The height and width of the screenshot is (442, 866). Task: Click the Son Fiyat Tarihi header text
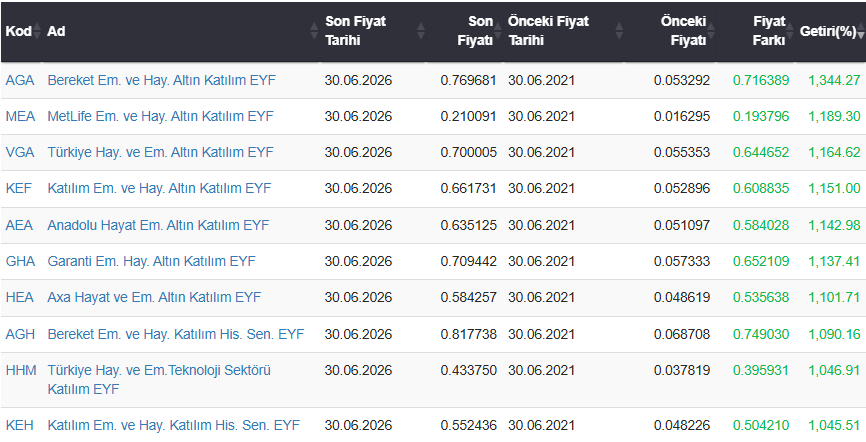pos(355,31)
